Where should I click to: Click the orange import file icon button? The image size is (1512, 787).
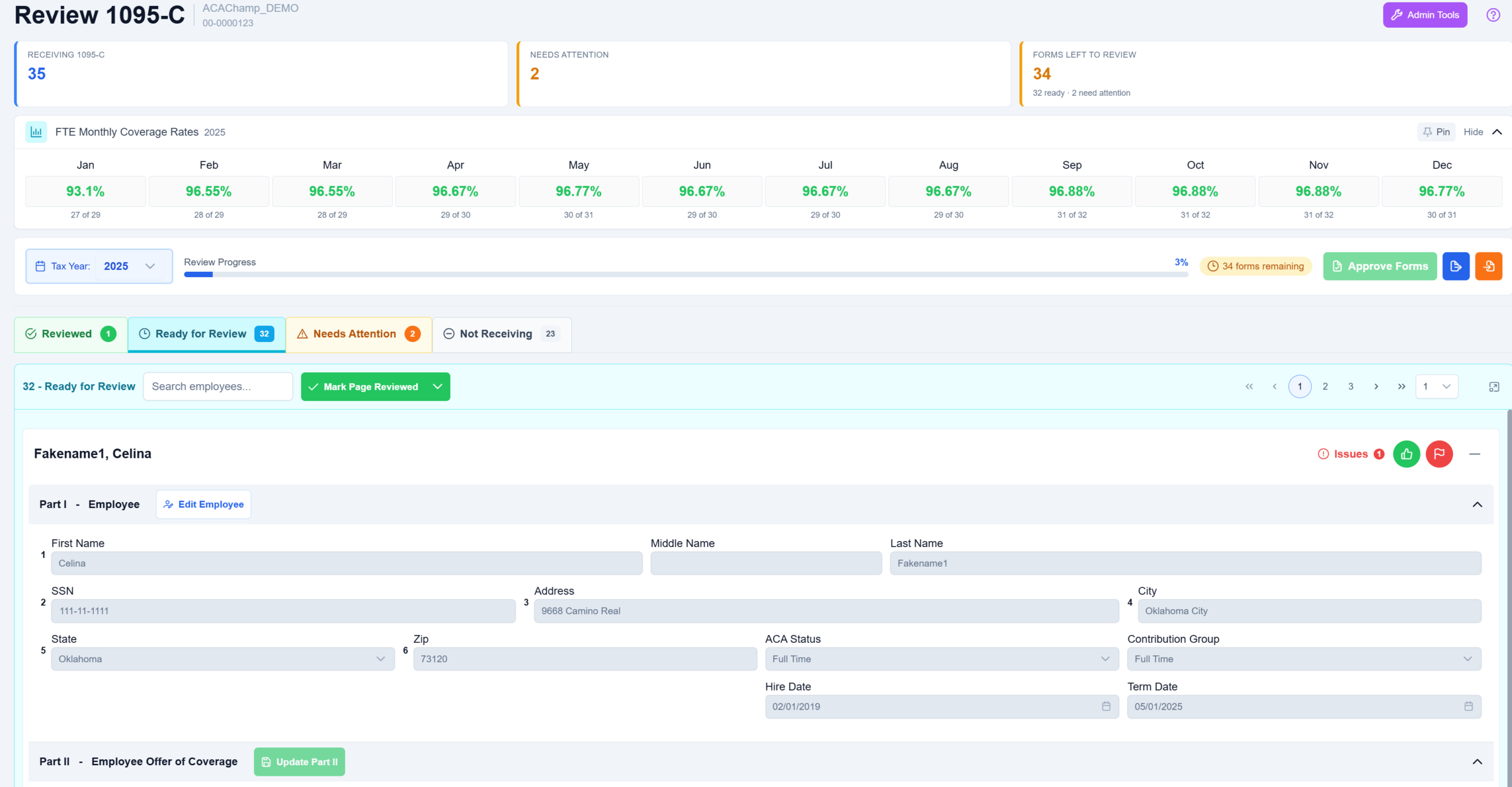pyautogui.click(x=1488, y=266)
